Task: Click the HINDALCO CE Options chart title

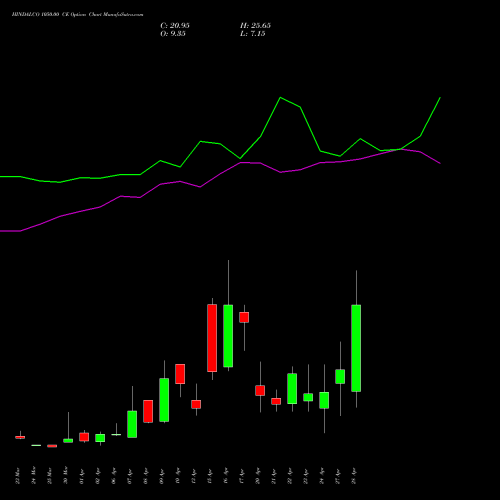Action: tap(77, 15)
